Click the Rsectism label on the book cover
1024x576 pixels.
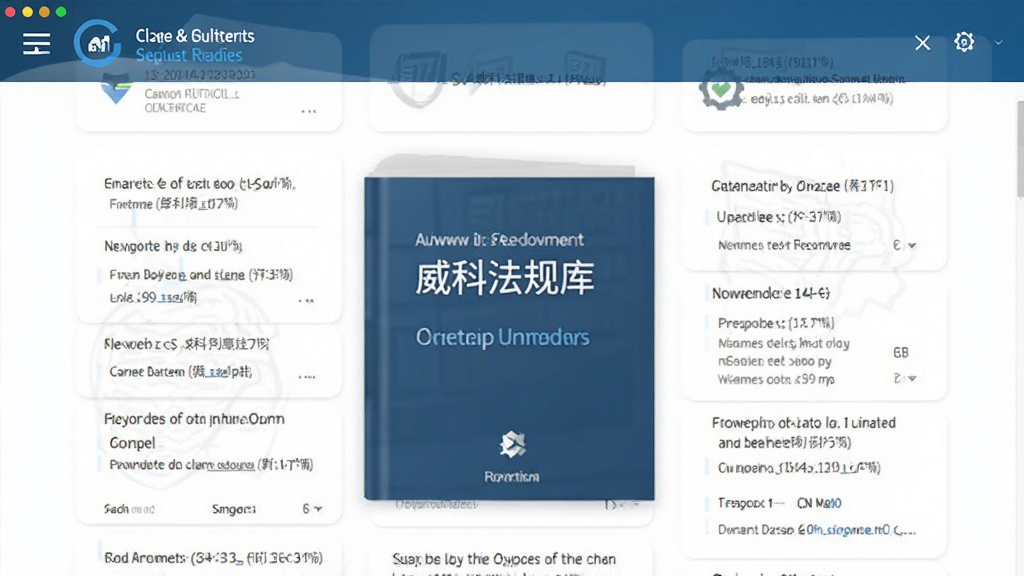tap(512, 477)
